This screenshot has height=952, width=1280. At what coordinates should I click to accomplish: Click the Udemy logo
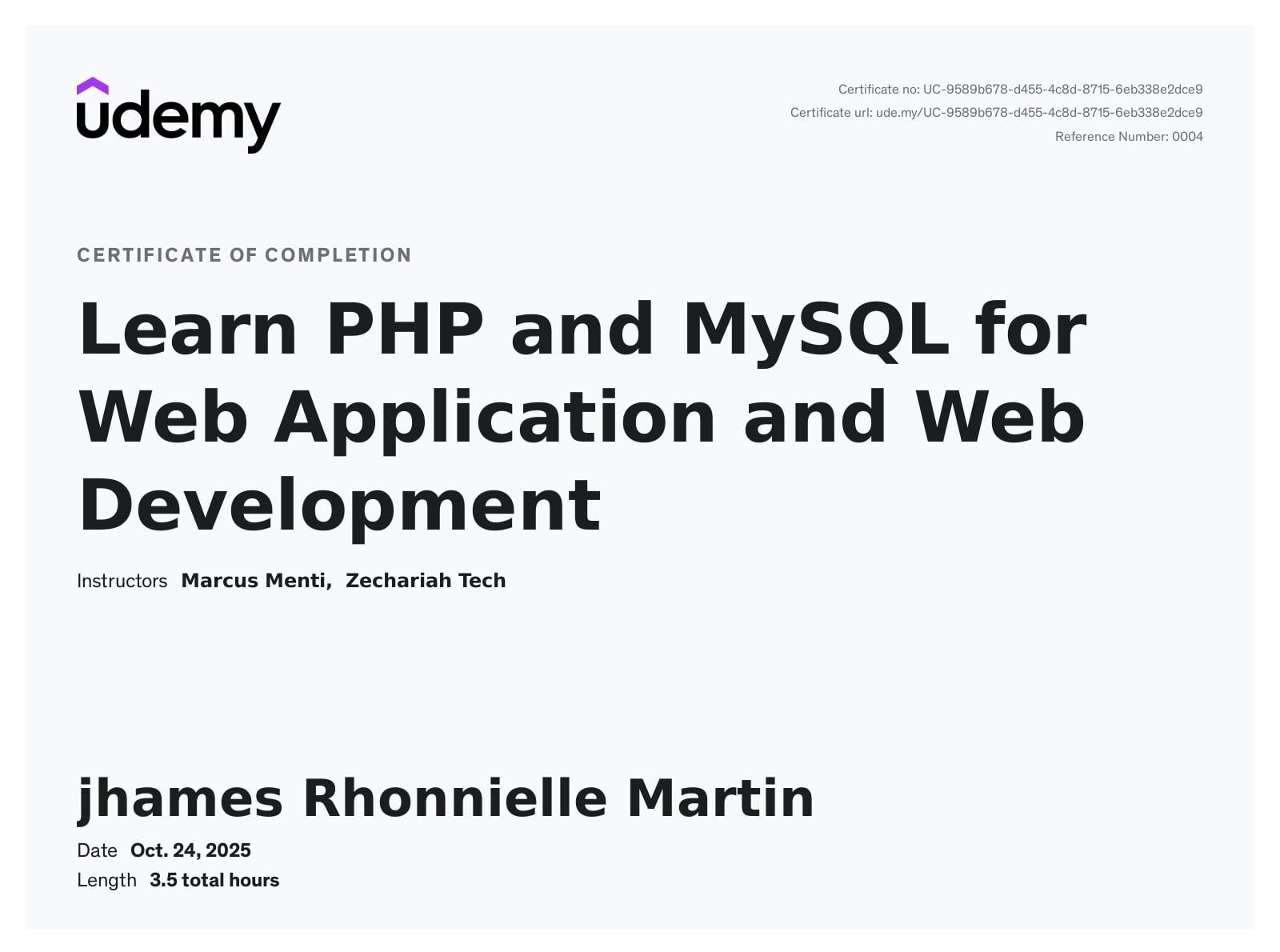(x=178, y=115)
